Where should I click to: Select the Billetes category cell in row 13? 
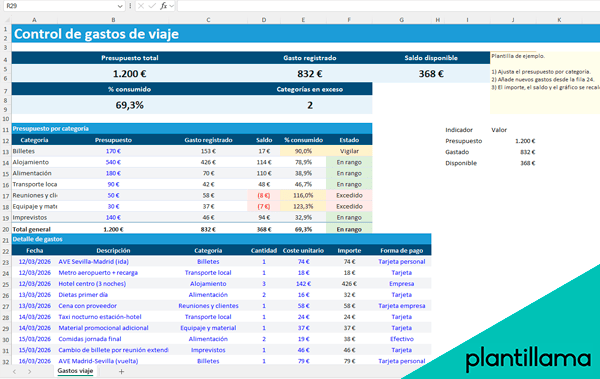tap(34, 151)
